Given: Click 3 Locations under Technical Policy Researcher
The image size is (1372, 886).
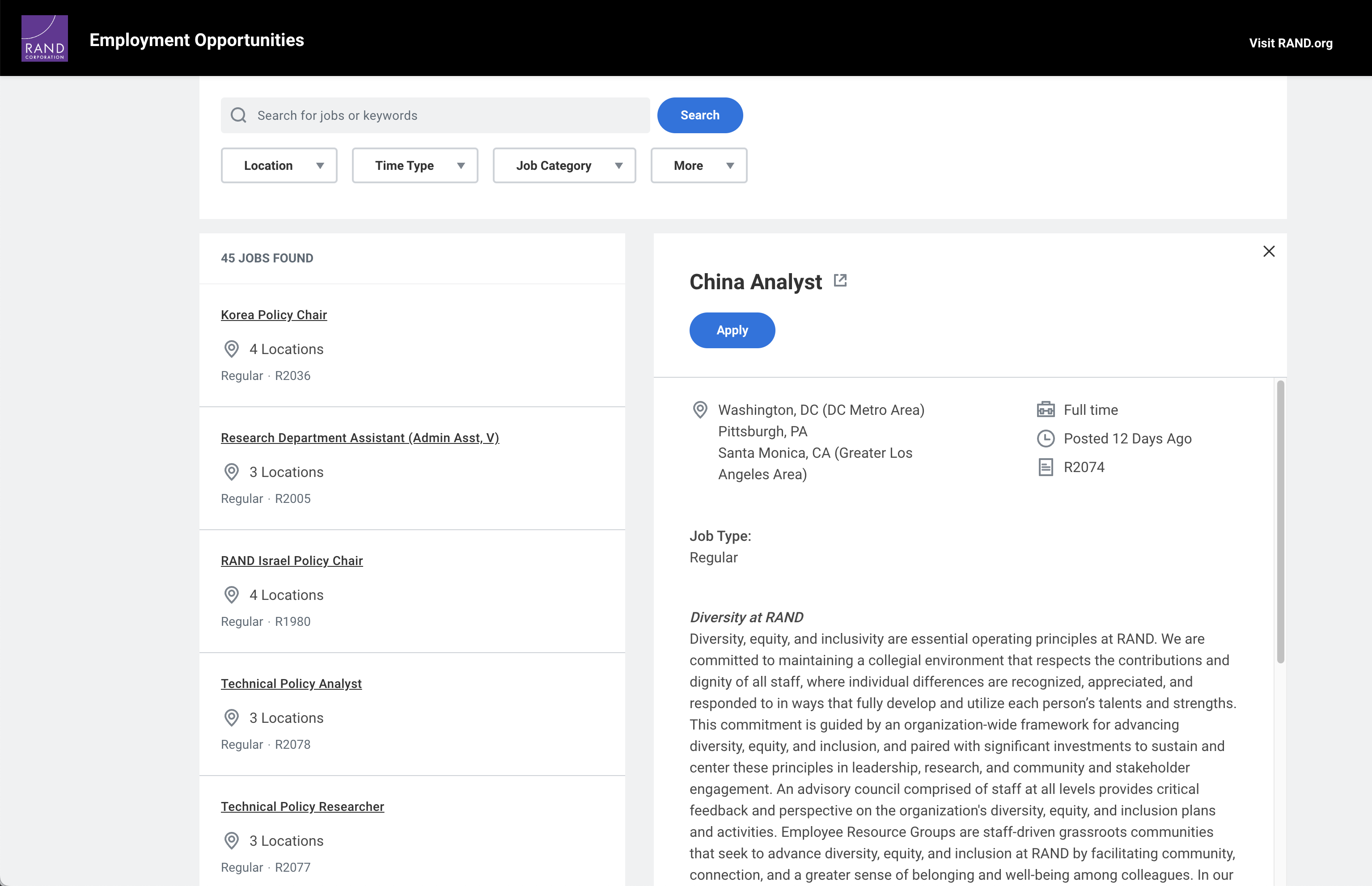Looking at the screenshot, I should click(x=287, y=840).
